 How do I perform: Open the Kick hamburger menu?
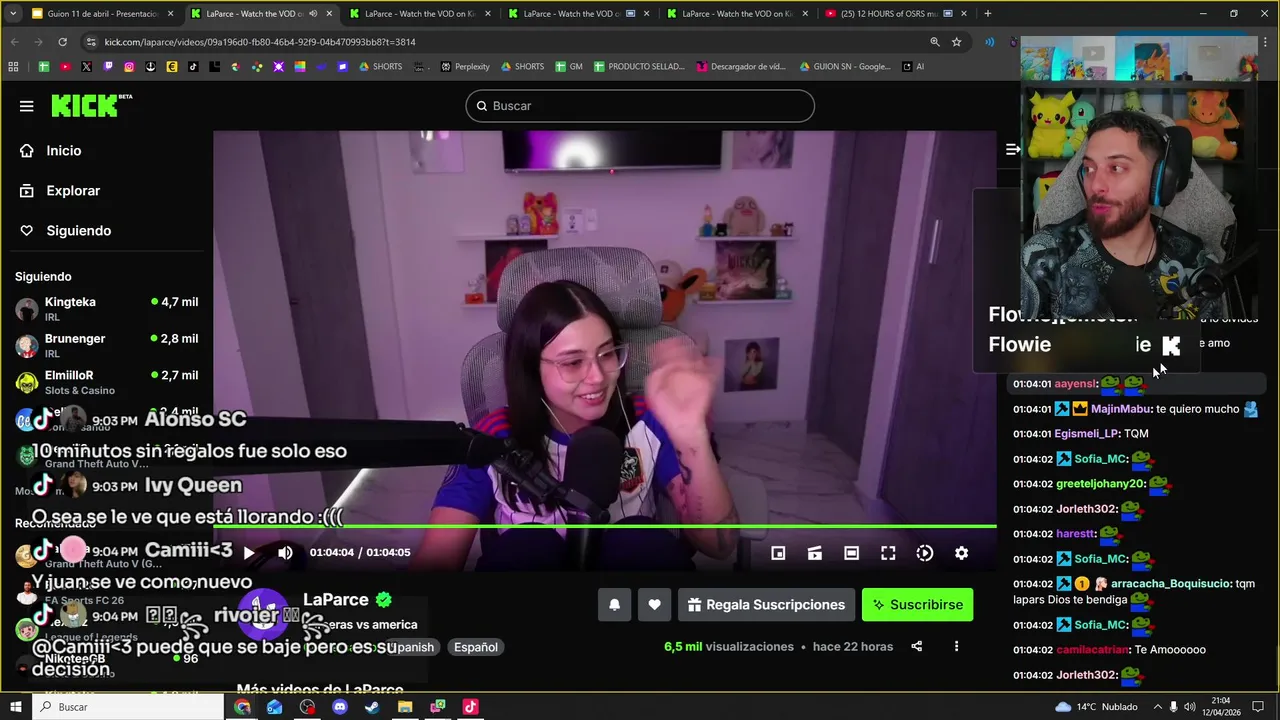(x=27, y=106)
